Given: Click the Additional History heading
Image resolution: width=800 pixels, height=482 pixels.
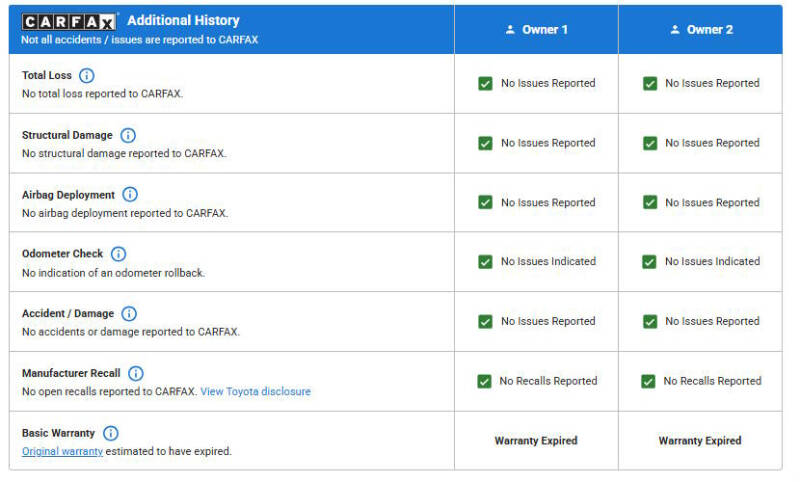Looking at the screenshot, I should 183,20.
